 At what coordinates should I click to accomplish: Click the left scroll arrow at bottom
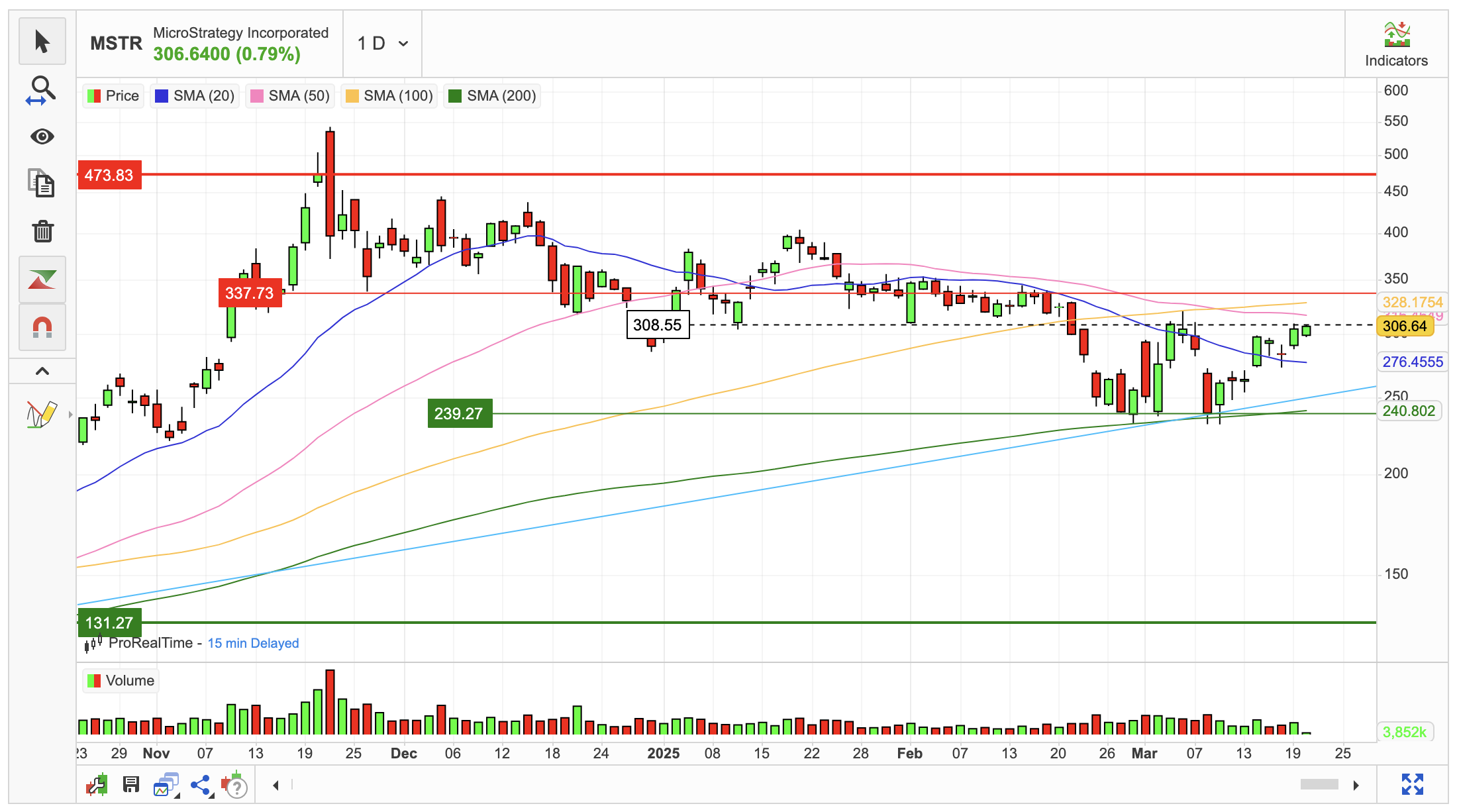tap(276, 786)
